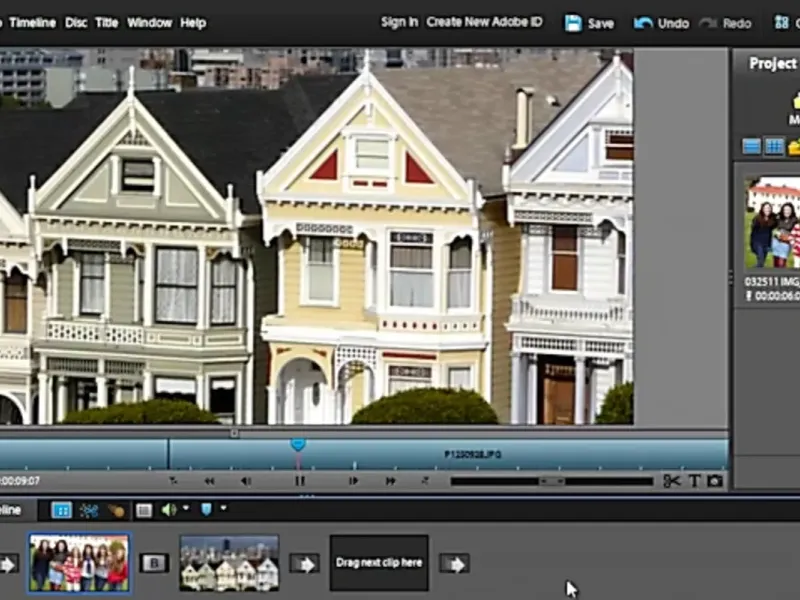Click the houses preview in the monitor
This screenshot has height=600, width=800.
point(316,236)
